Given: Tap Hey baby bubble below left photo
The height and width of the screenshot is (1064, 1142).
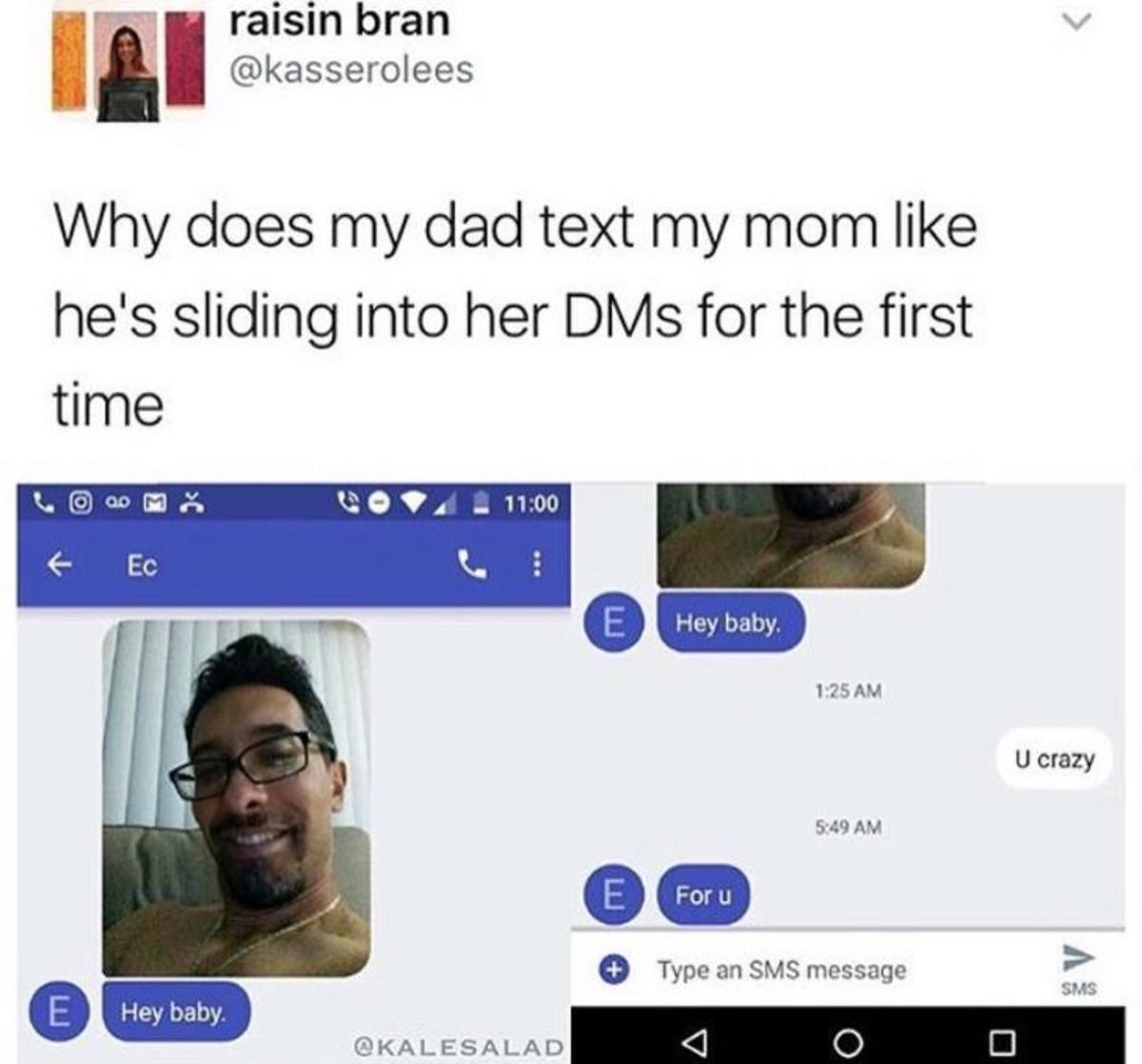Looking at the screenshot, I should [172, 1011].
